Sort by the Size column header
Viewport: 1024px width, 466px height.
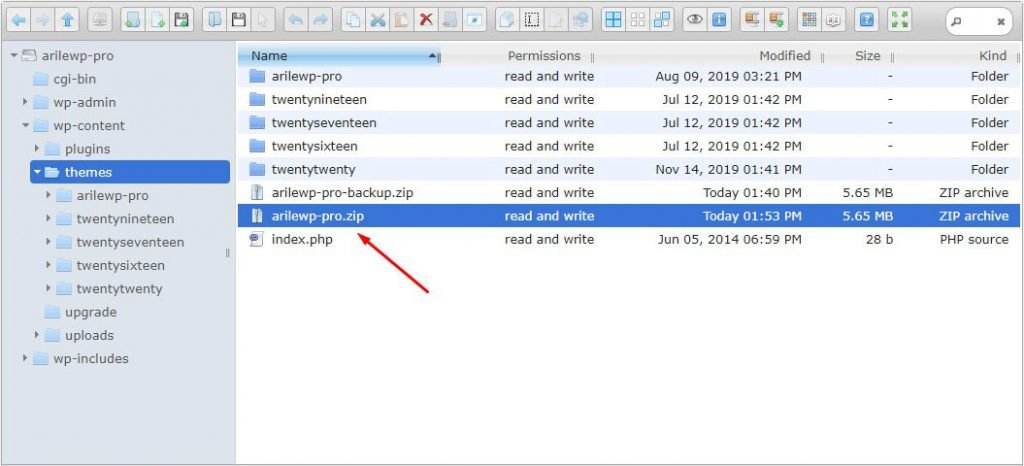click(x=867, y=56)
